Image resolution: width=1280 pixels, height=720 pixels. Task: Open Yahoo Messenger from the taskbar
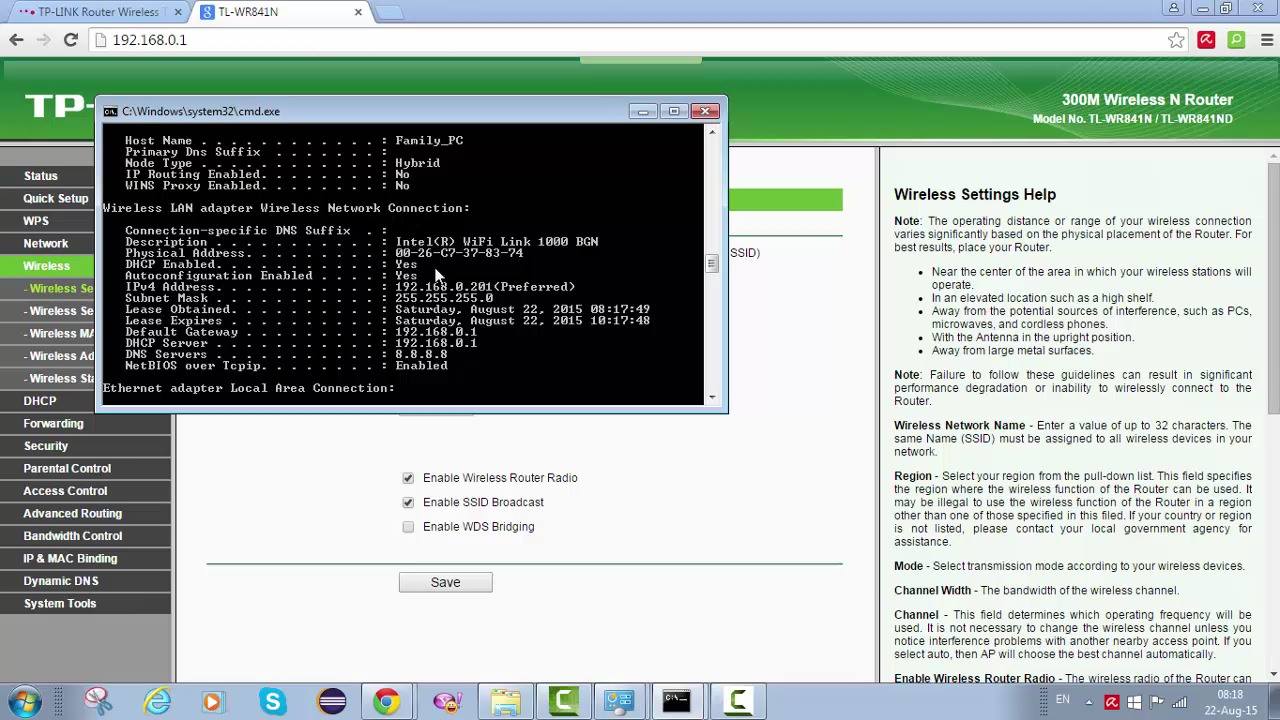[x=447, y=701]
